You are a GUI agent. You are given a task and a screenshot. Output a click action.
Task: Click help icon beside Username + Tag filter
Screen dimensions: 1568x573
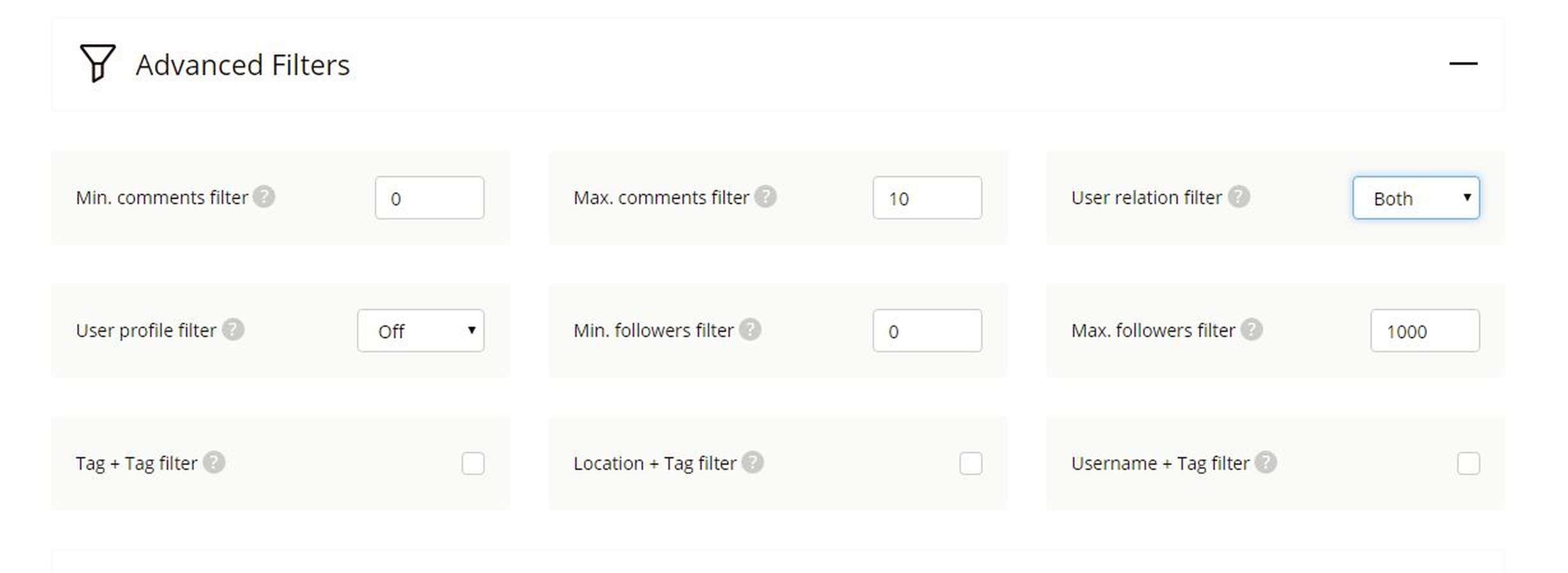coord(1265,463)
